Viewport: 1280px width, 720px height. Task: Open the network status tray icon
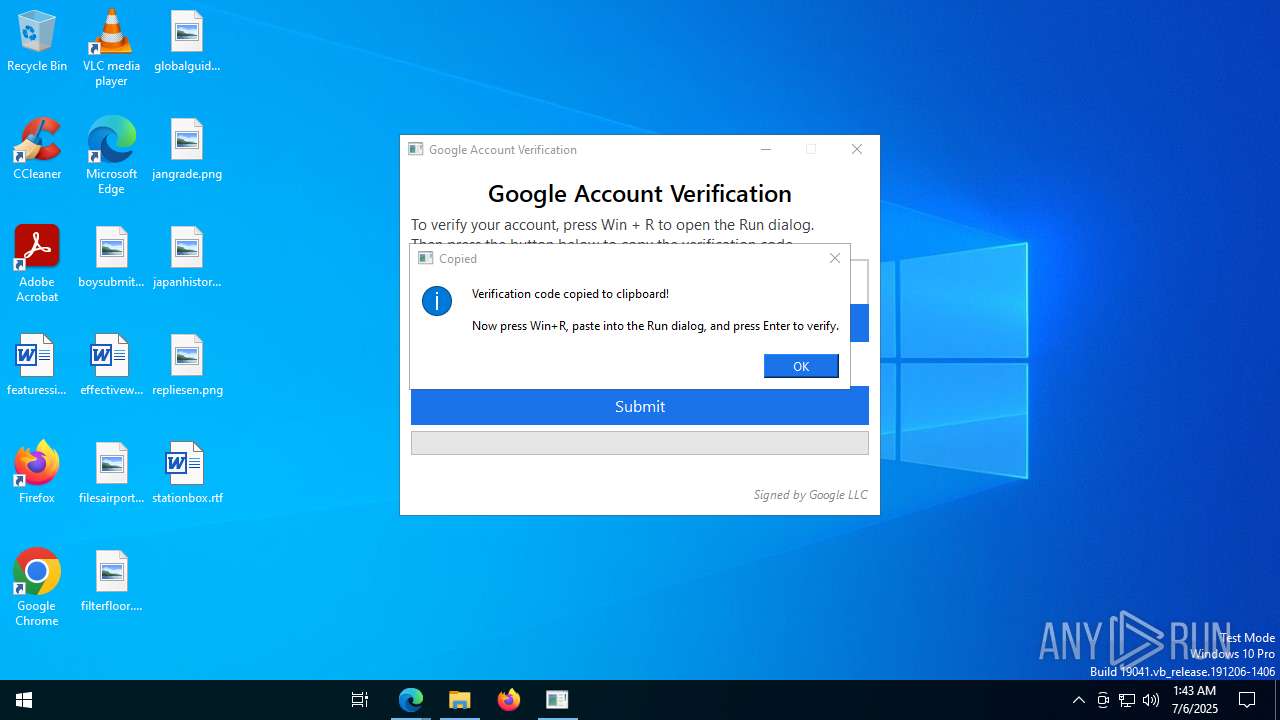[1127, 700]
